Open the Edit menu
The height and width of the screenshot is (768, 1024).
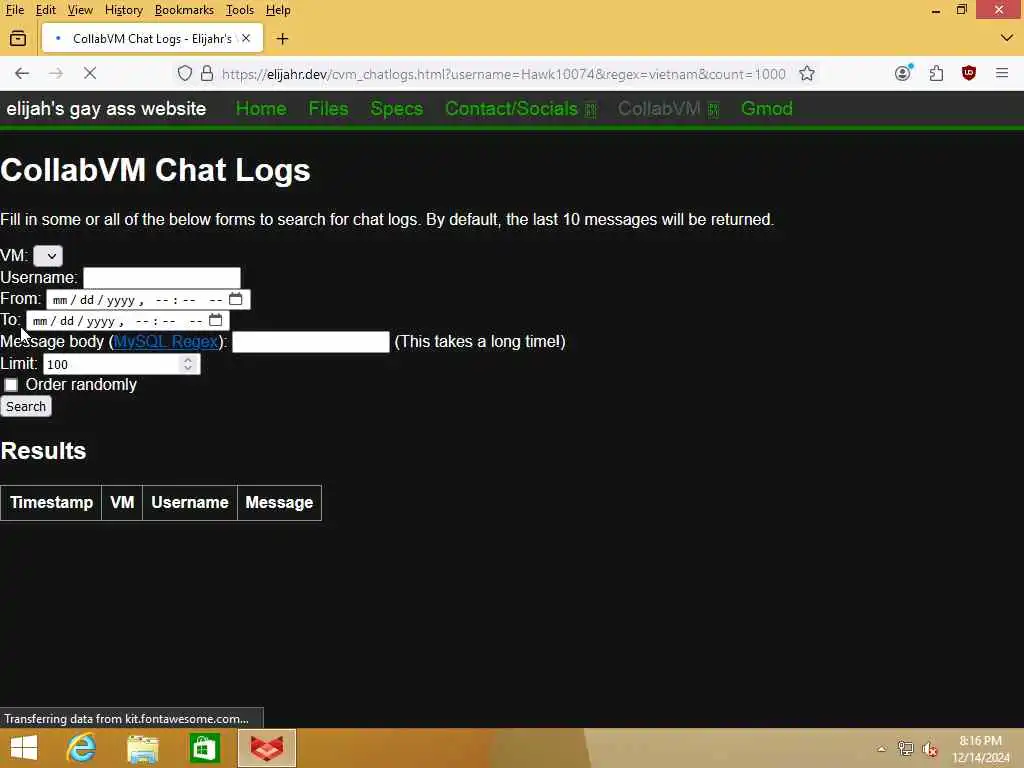point(45,10)
